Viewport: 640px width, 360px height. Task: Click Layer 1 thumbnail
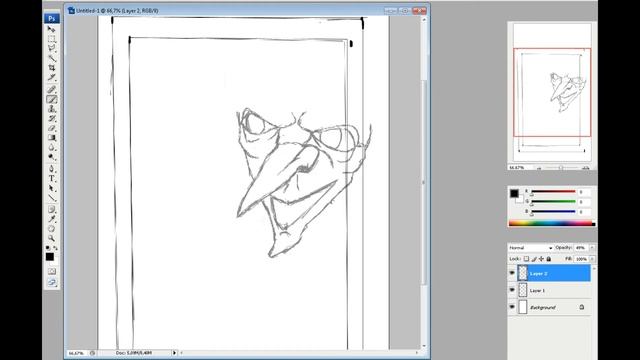click(523, 290)
